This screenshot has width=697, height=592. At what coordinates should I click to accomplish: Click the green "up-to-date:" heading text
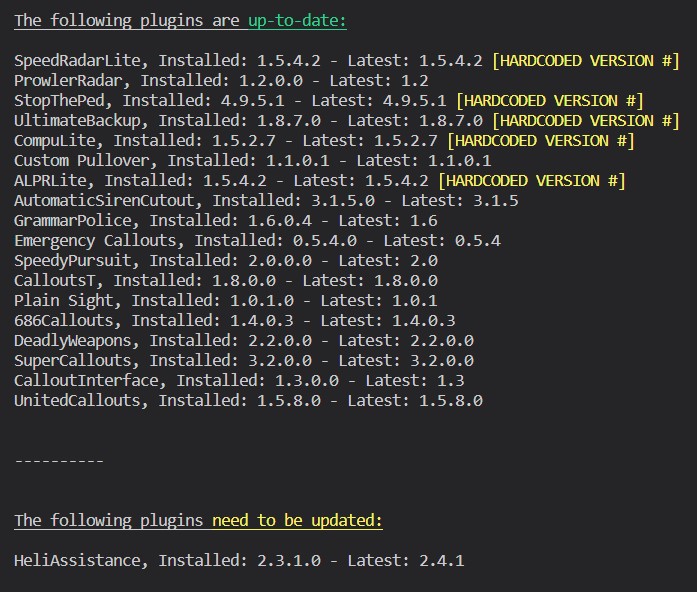coord(297,20)
